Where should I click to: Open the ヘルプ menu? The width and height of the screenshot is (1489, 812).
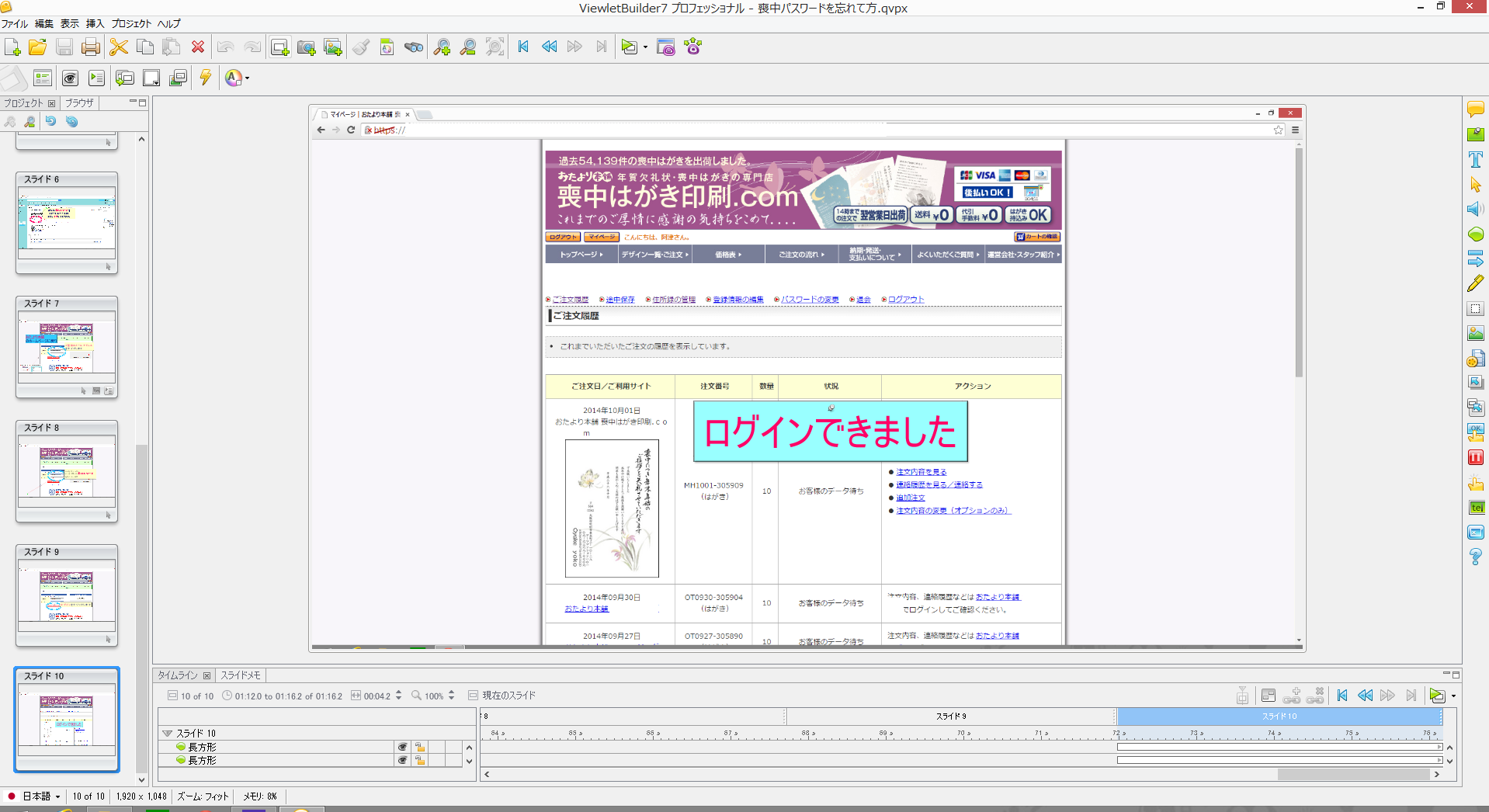[x=168, y=23]
